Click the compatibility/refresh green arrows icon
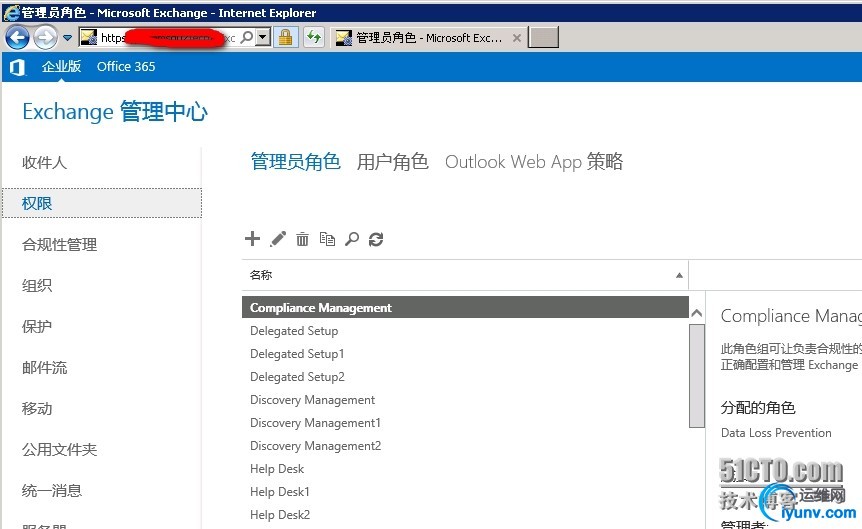Image resolution: width=862 pixels, height=529 pixels. [314, 37]
